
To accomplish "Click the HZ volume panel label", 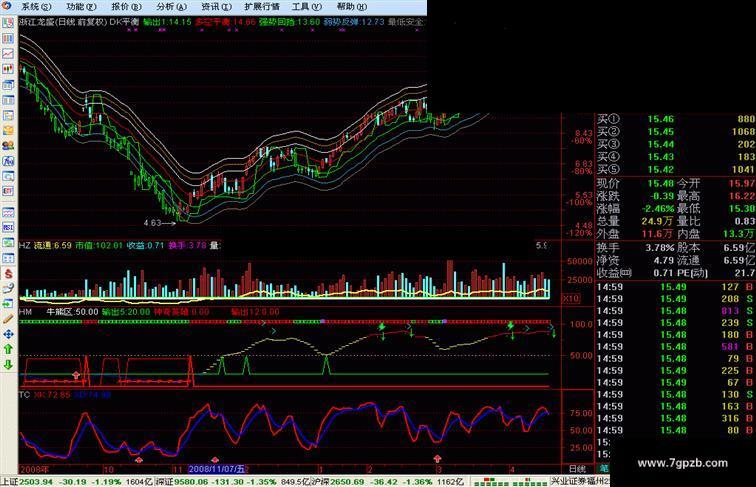I will [x=25, y=245].
